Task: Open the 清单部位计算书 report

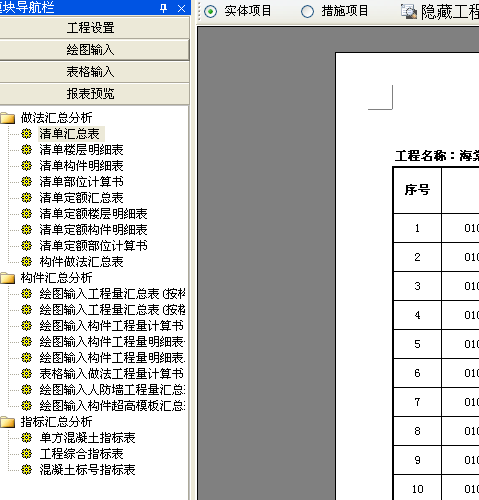Action: click(x=81, y=182)
